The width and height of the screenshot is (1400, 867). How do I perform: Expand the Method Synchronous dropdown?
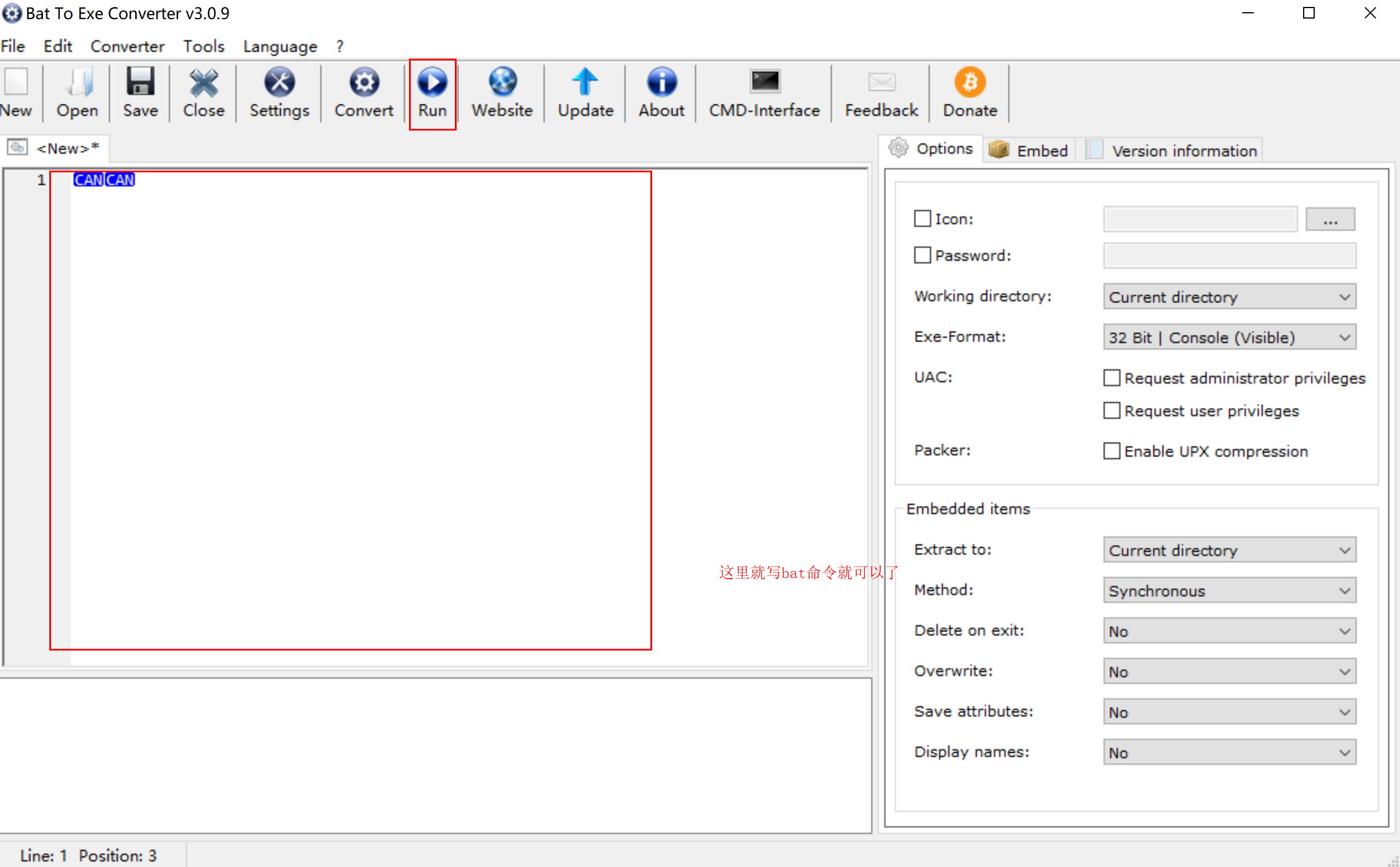point(1229,591)
